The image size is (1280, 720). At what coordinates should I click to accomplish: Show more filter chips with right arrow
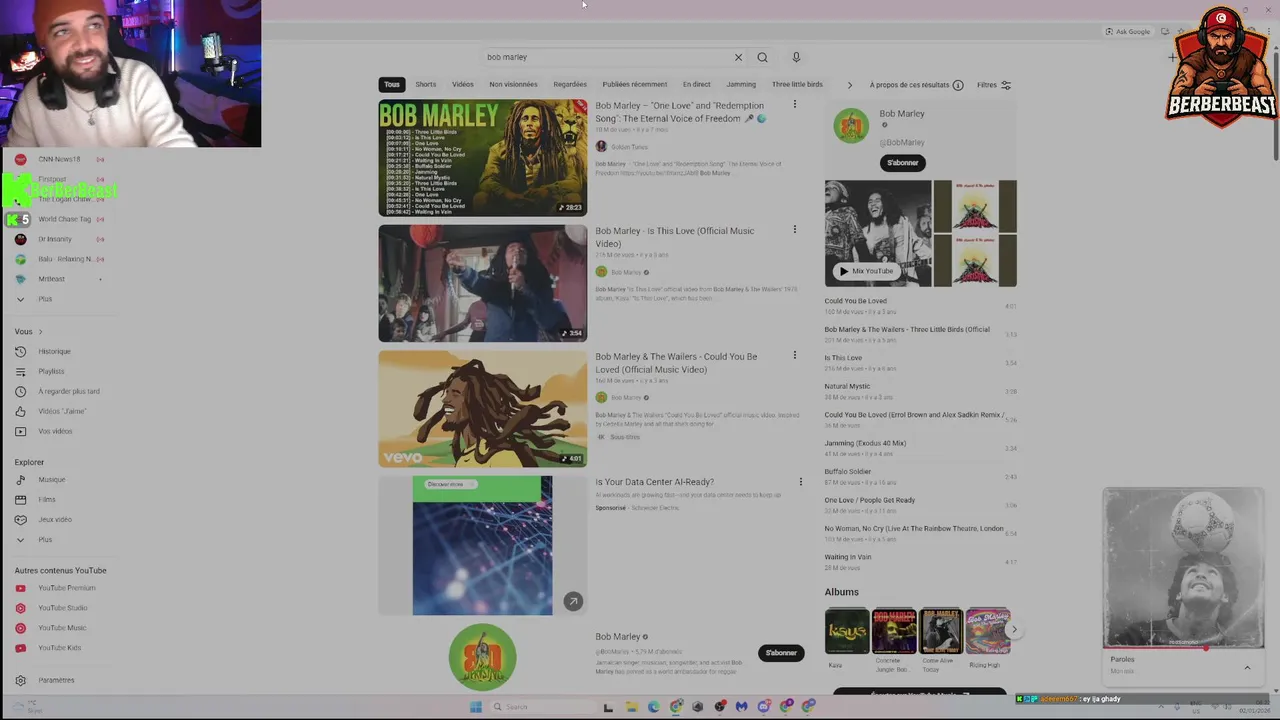point(850,85)
